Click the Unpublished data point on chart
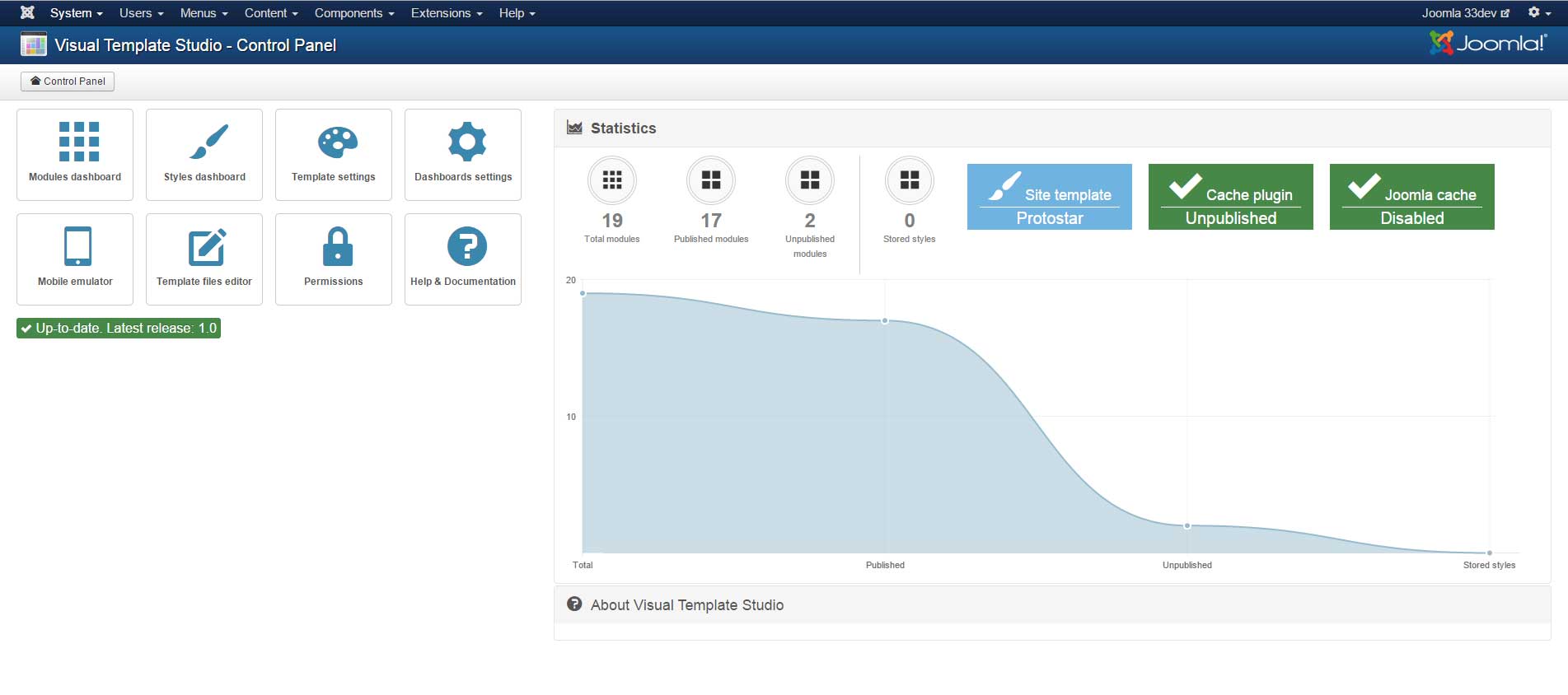1568x695 pixels. 1187,525
